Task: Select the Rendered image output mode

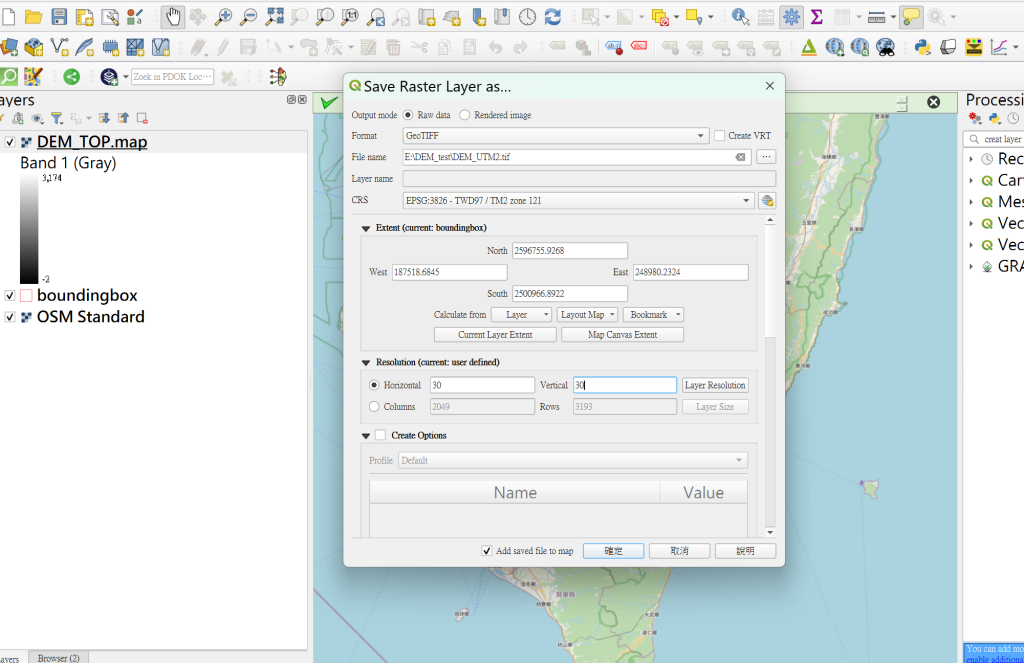Action: (x=464, y=115)
